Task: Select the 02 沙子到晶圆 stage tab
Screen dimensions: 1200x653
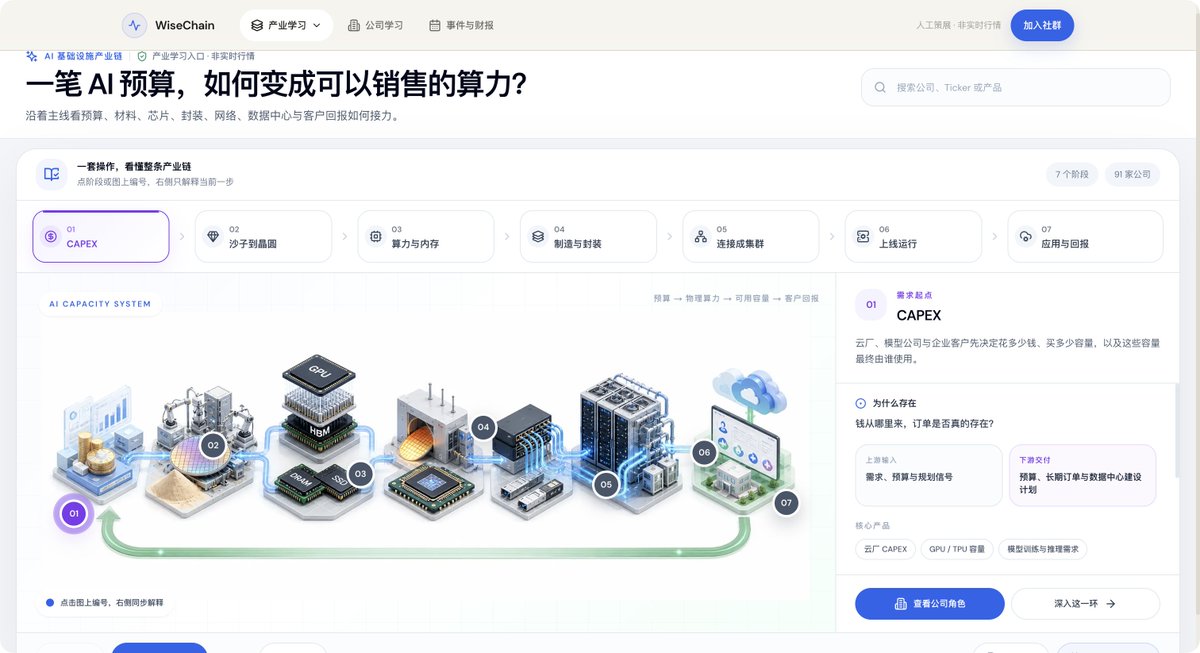Action: [263, 236]
